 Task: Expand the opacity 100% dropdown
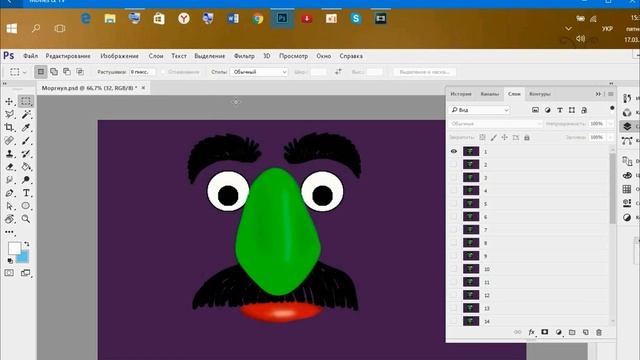tap(611, 124)
